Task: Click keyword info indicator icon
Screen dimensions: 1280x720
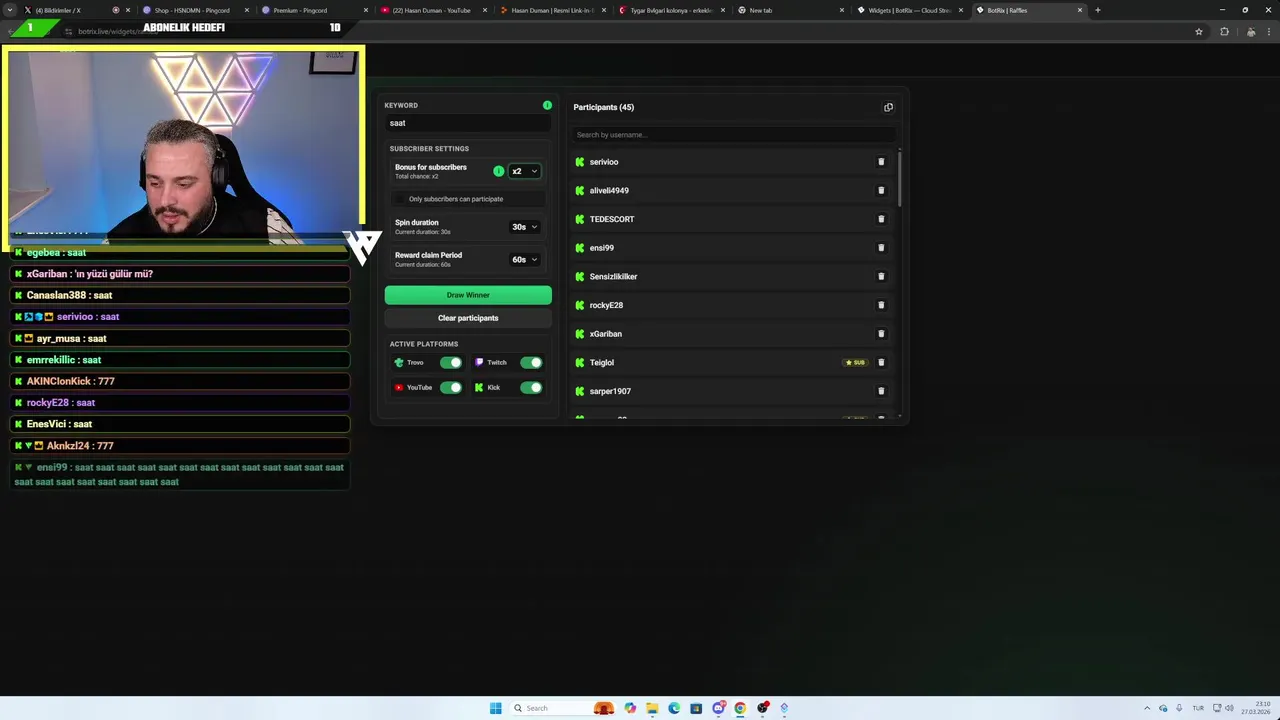Action: coord(547,105)
